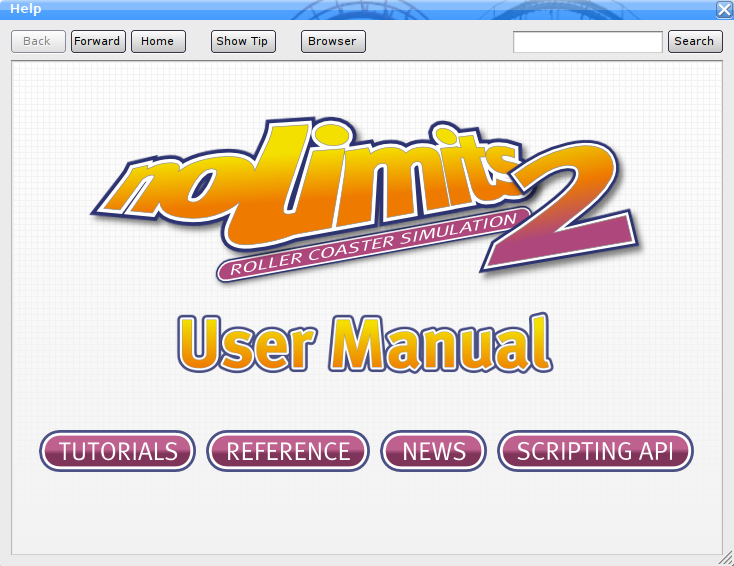Screen dimensions: 734x566
Task: Open the SCRIPTING API section
Action: click(595, 451)
